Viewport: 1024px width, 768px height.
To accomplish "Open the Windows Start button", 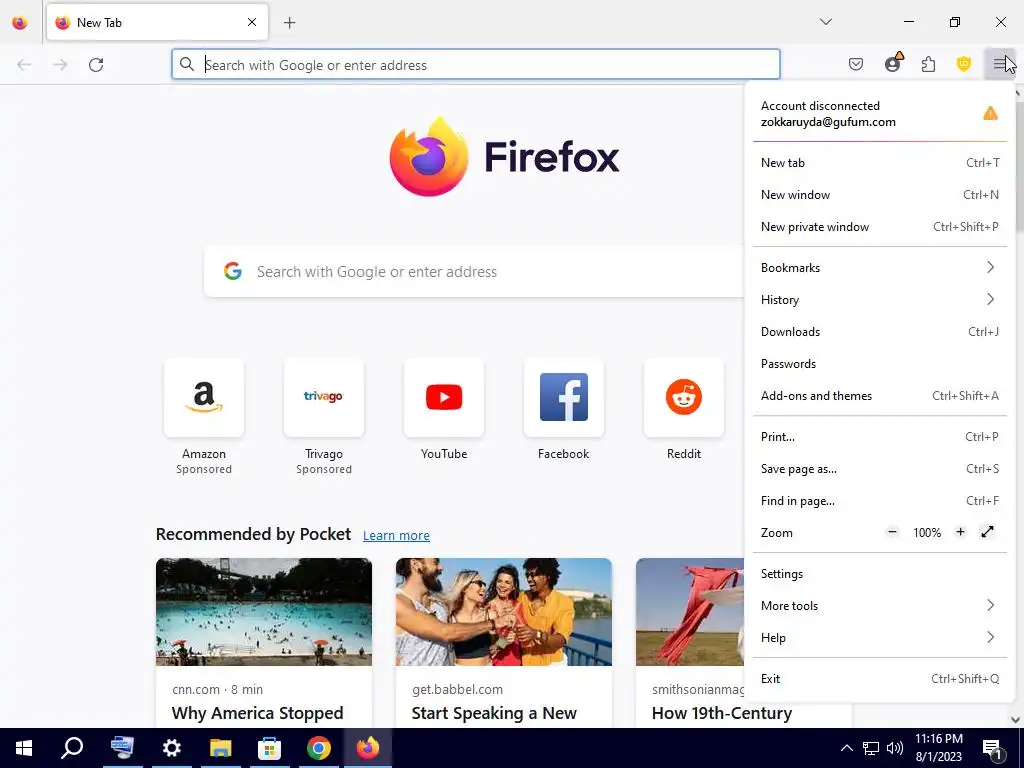I will pos(24,748).
